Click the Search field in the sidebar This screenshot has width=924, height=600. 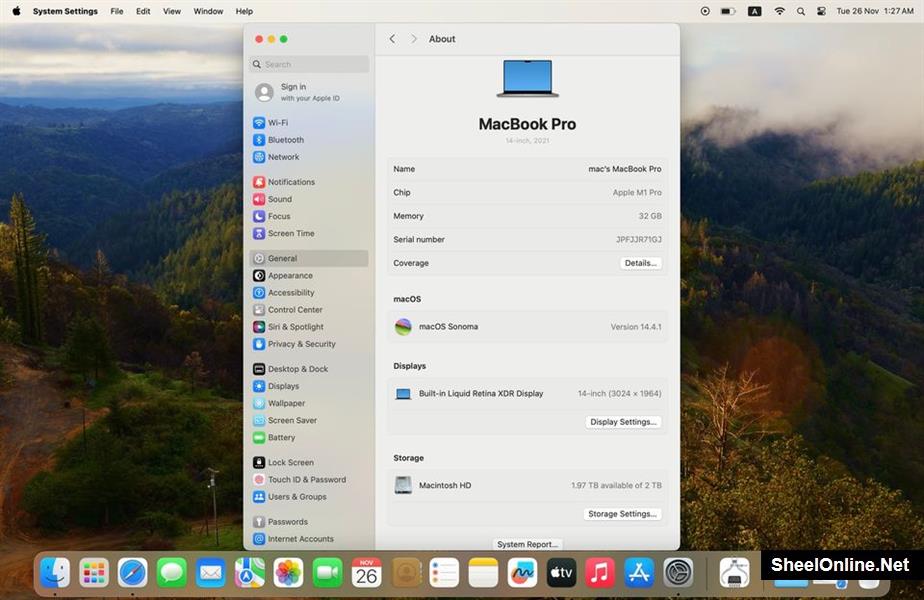309,64
